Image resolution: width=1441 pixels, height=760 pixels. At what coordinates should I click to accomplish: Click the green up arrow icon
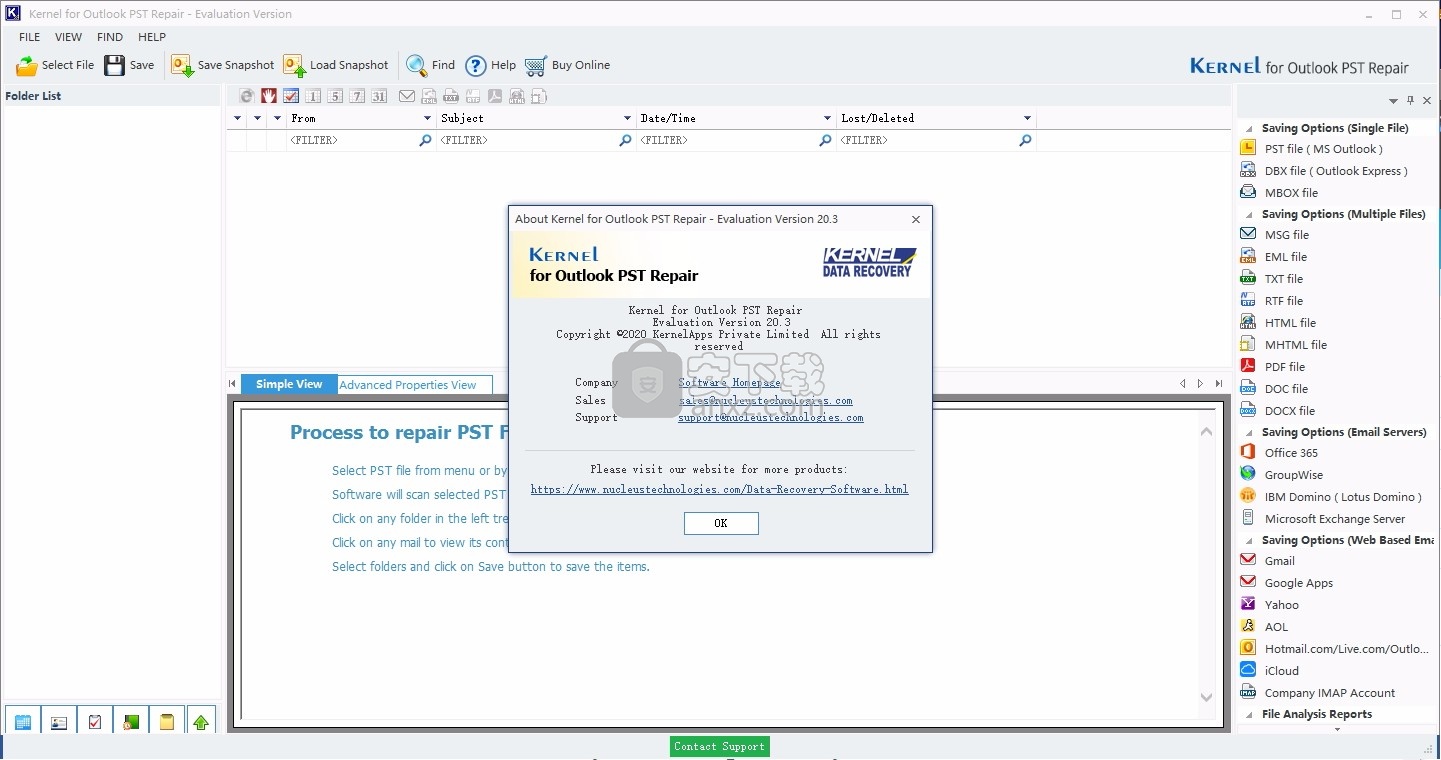(x=202, y=722)
